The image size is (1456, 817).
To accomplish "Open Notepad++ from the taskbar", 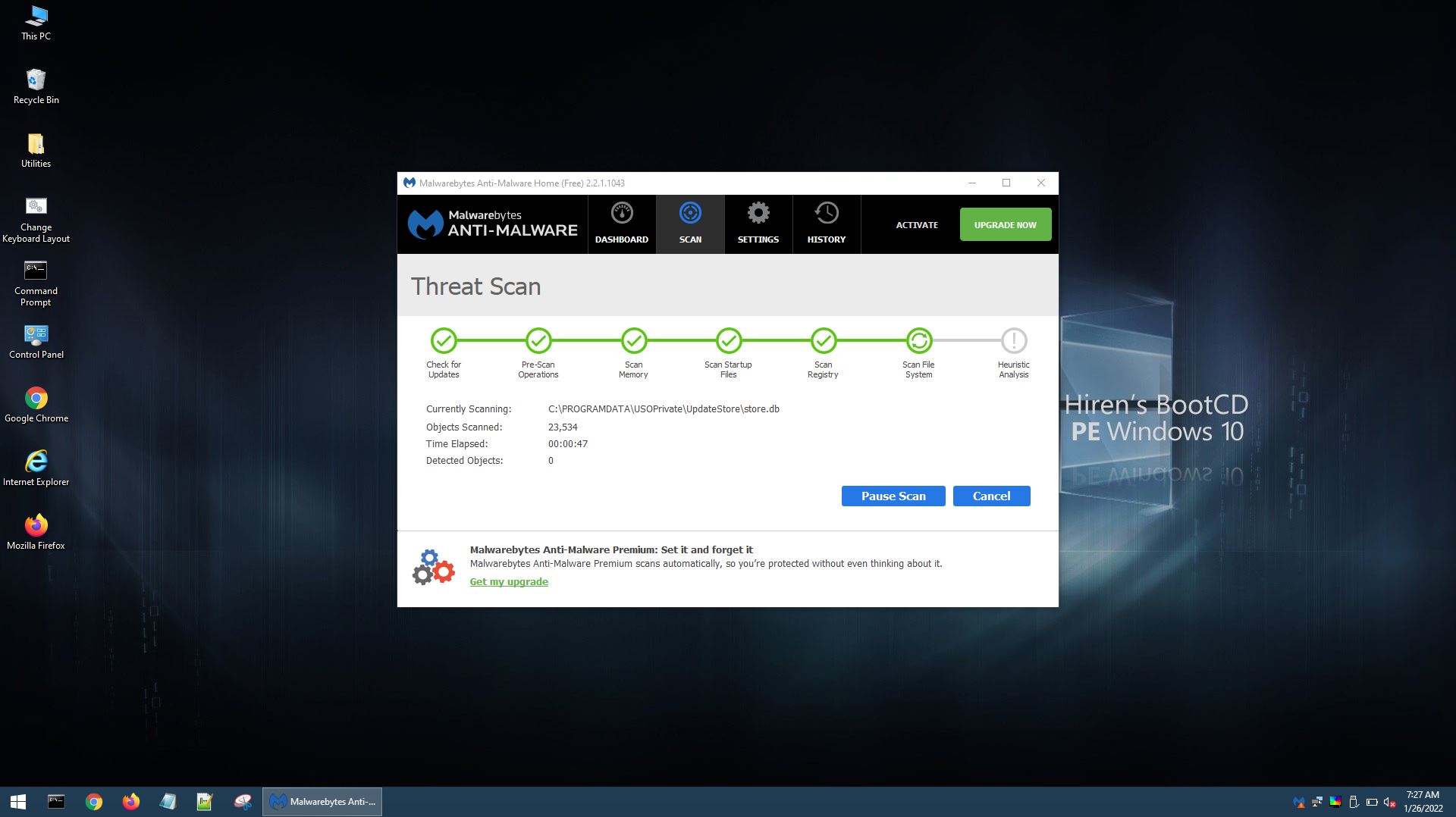I will tap(205, 802).
